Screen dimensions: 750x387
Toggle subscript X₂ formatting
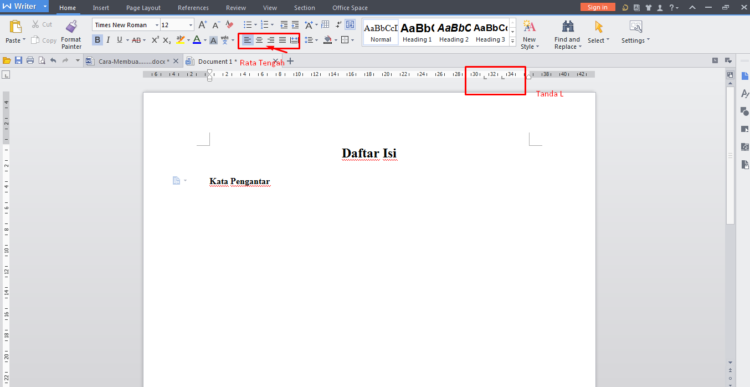[166, 40]
